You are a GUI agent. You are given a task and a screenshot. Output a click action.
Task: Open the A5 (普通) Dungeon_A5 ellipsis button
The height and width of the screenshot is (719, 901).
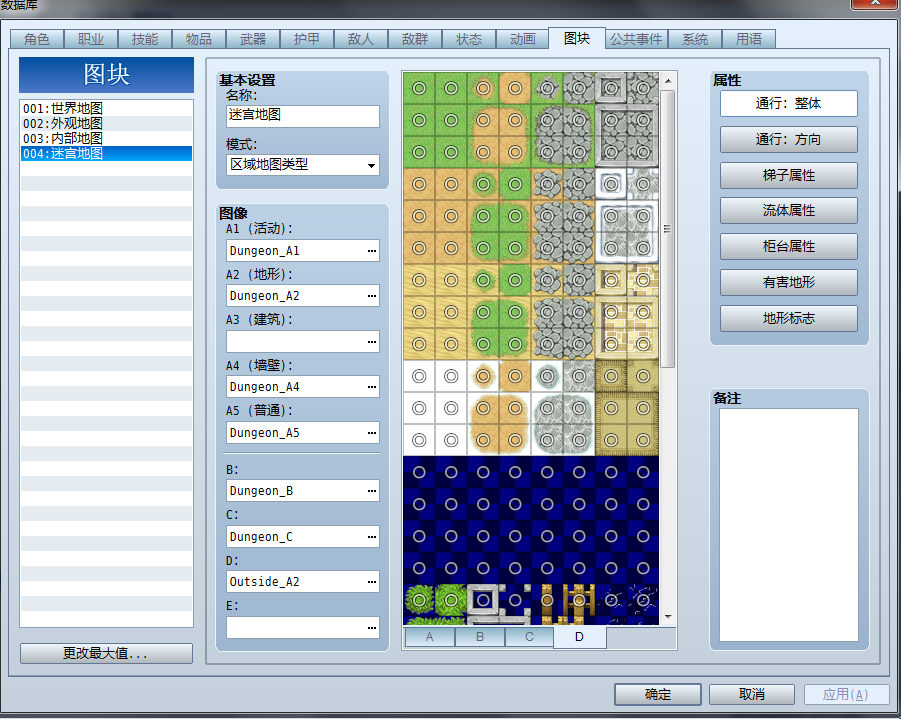click(x=372, y=433)
